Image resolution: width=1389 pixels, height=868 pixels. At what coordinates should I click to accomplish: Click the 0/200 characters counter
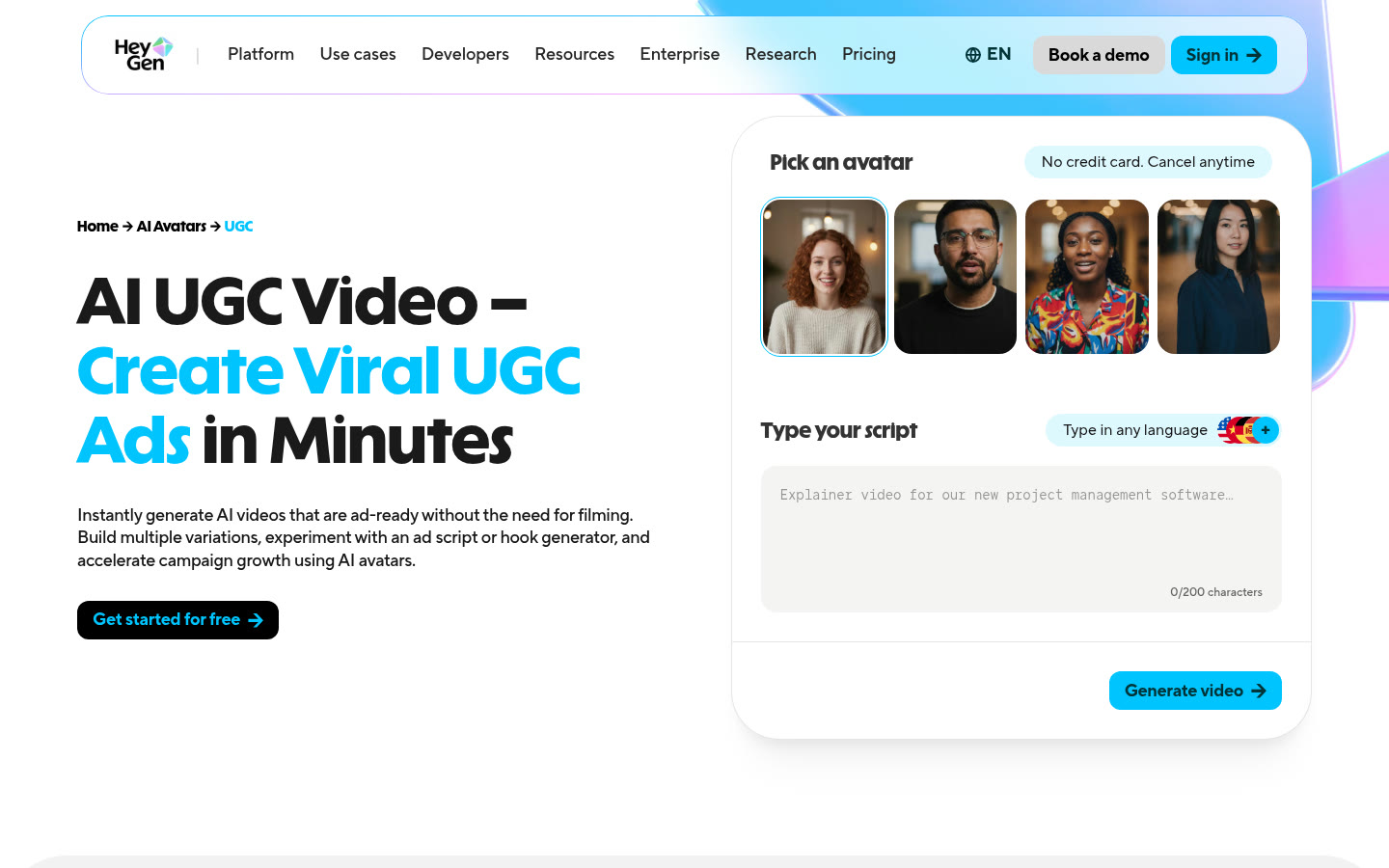point(1215,592)
